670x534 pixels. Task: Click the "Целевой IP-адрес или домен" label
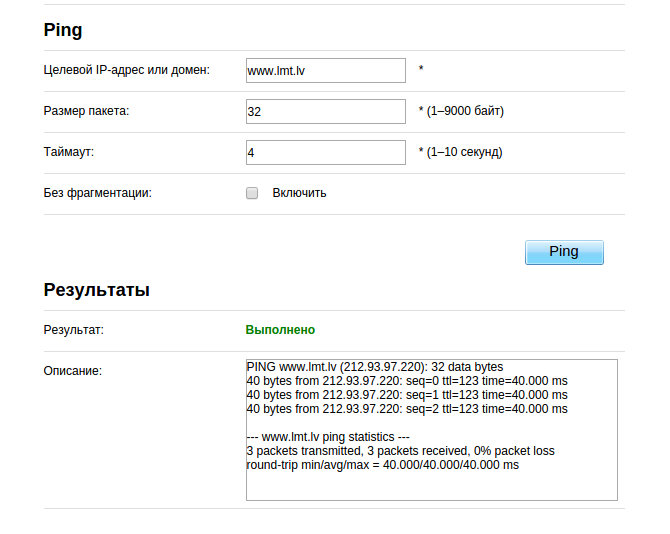127,70
